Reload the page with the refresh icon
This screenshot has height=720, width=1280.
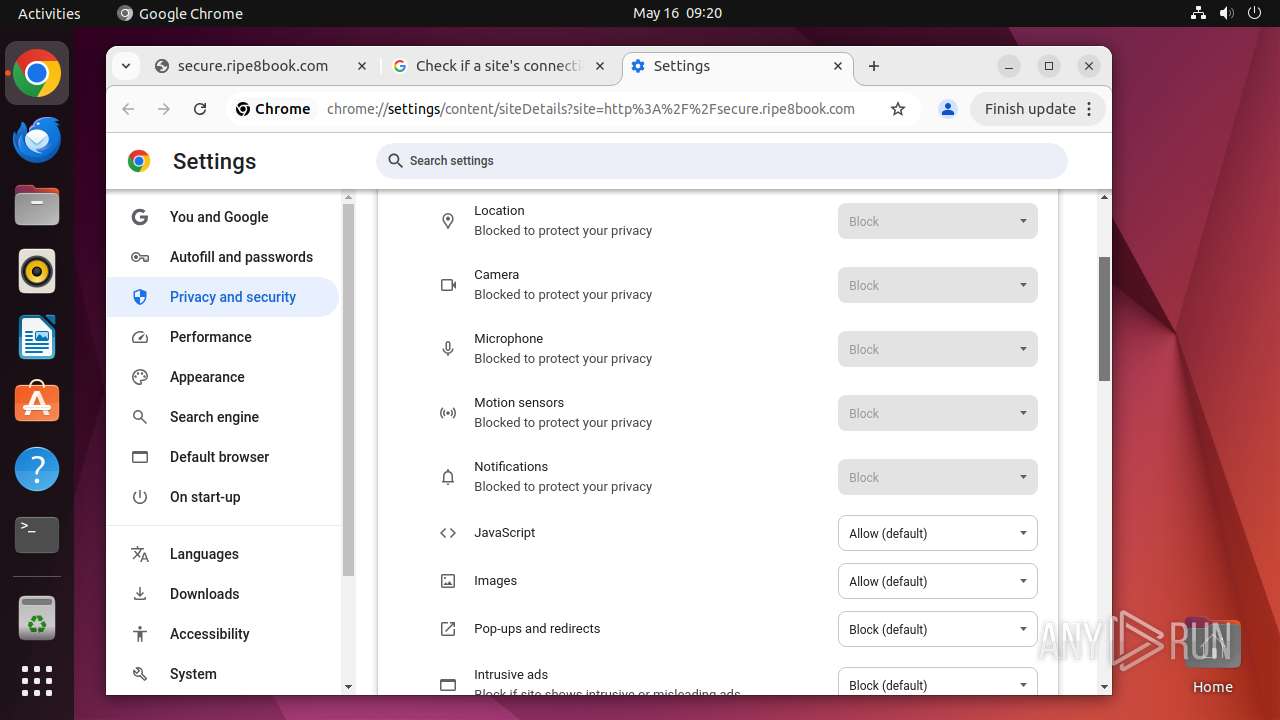[200, 109]
